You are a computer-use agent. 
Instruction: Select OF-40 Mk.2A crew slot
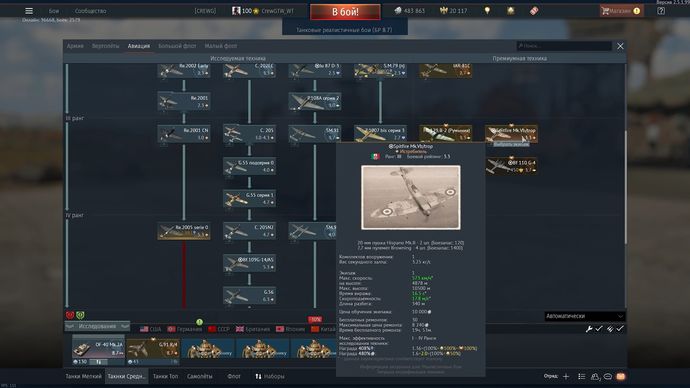pyautogui.click(x=98, y=350)
